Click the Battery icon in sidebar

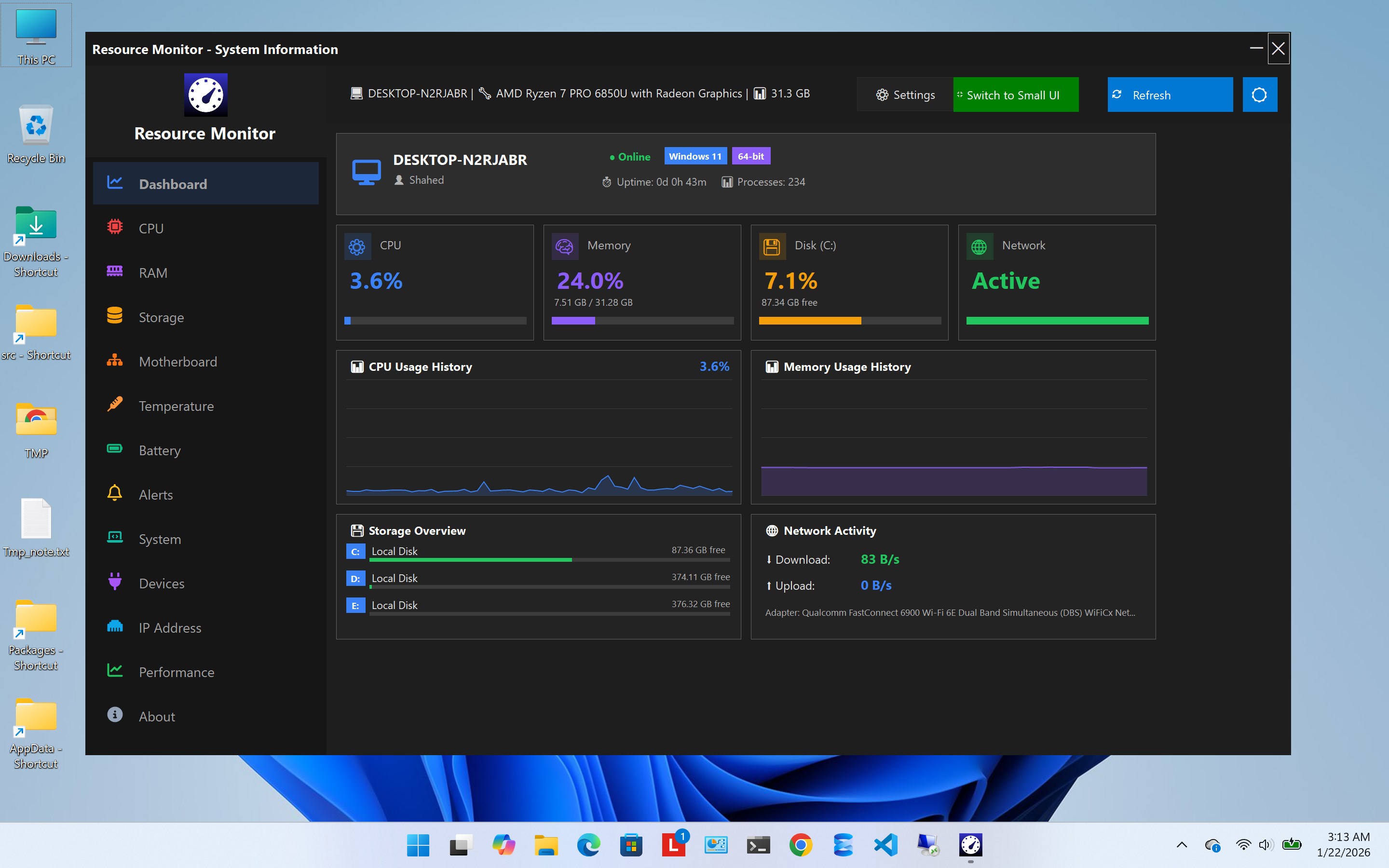point(115,449)
